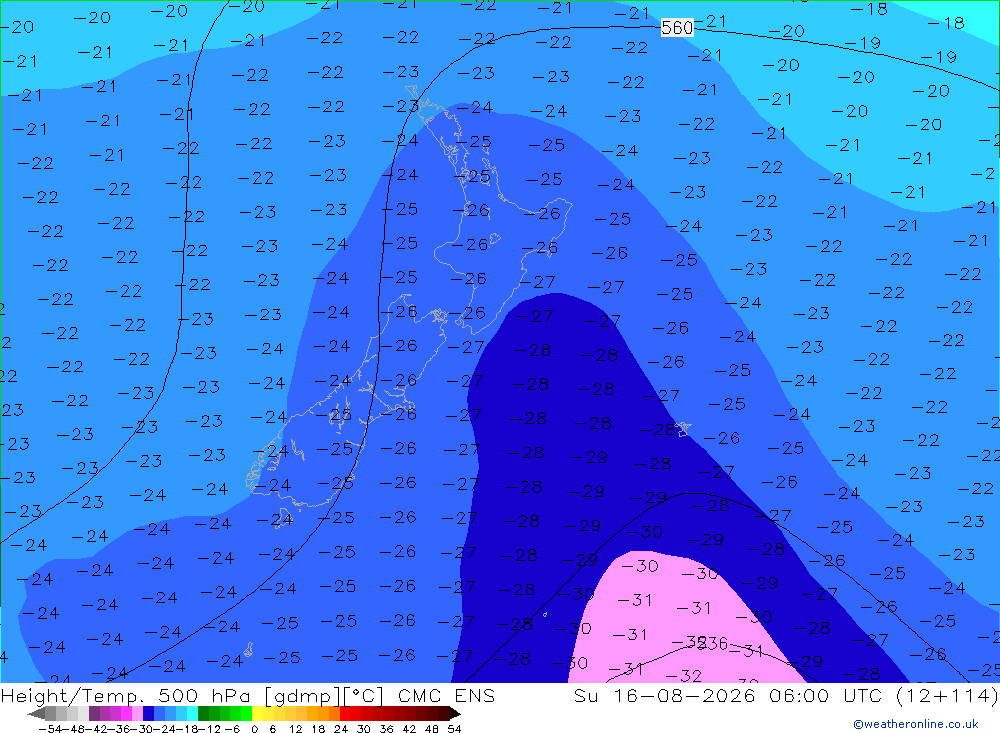Click the "[°C]" unit label in title

tap(364, 696)
